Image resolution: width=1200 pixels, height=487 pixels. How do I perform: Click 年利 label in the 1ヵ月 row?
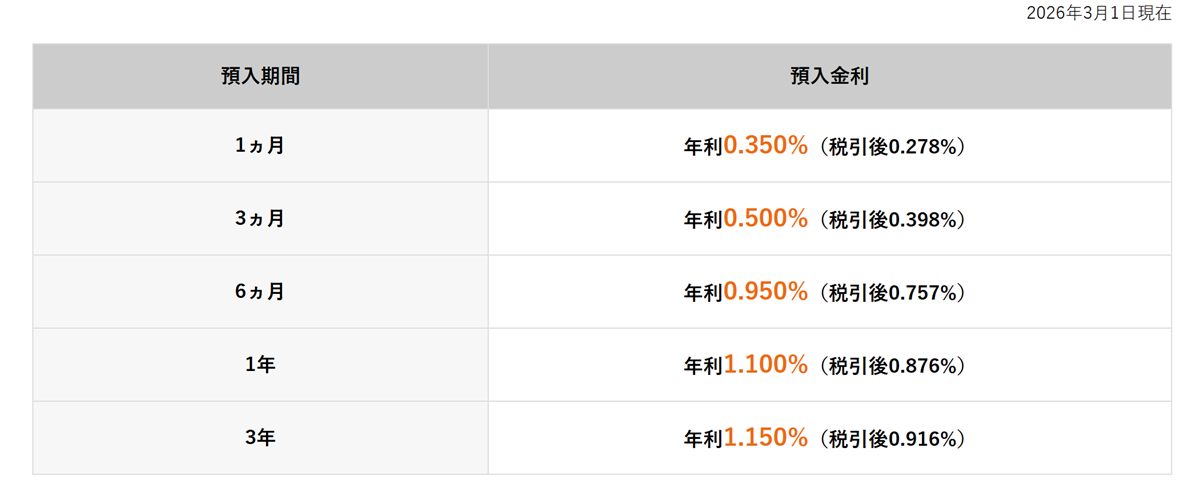coord(703,146)
